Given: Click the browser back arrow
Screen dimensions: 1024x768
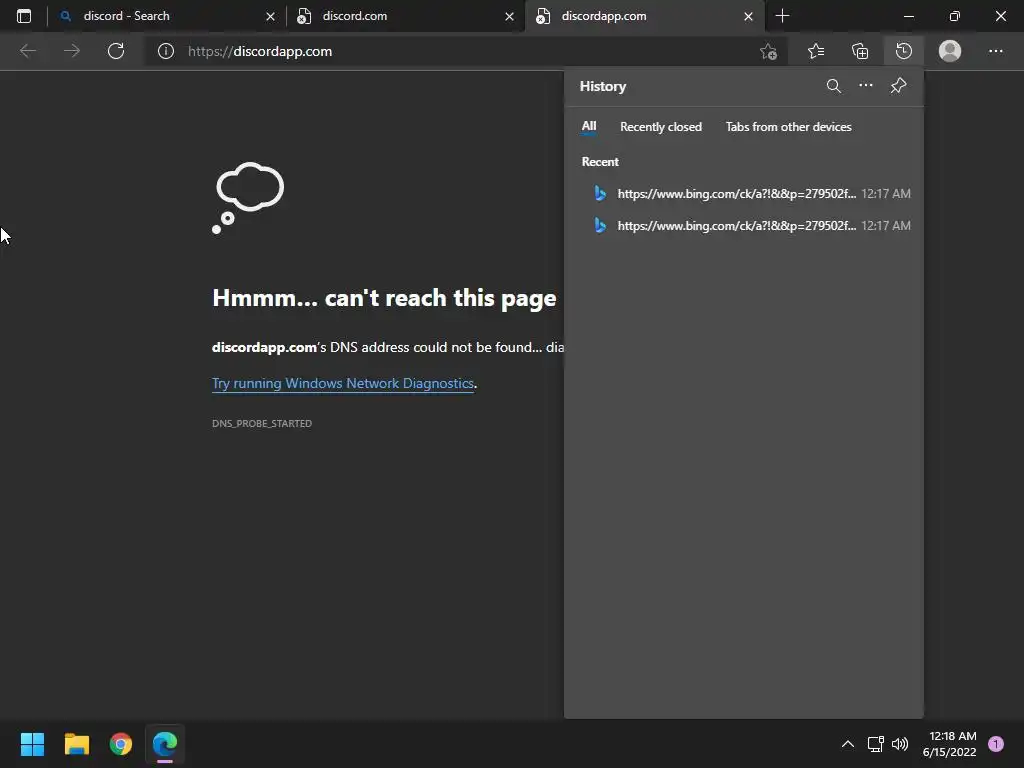Looking at the screenshot, I should [x=28, y=51].
